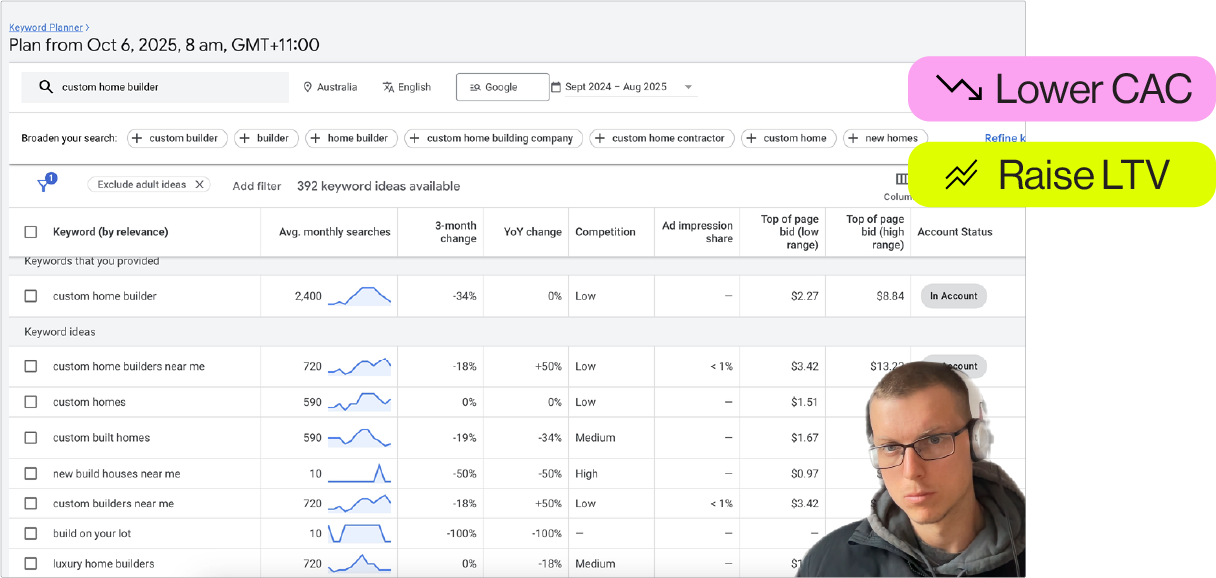
Task: Check 'custom builders near me' checkbox
Action: click(31, 504)
